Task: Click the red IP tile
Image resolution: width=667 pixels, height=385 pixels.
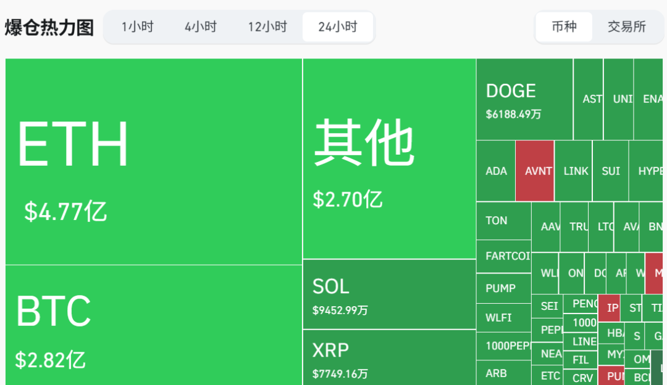Action: [x=609, y=308]
